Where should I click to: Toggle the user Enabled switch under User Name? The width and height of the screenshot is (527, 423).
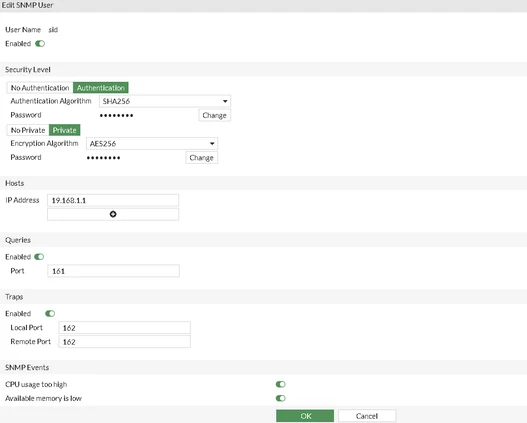point(40,44)
